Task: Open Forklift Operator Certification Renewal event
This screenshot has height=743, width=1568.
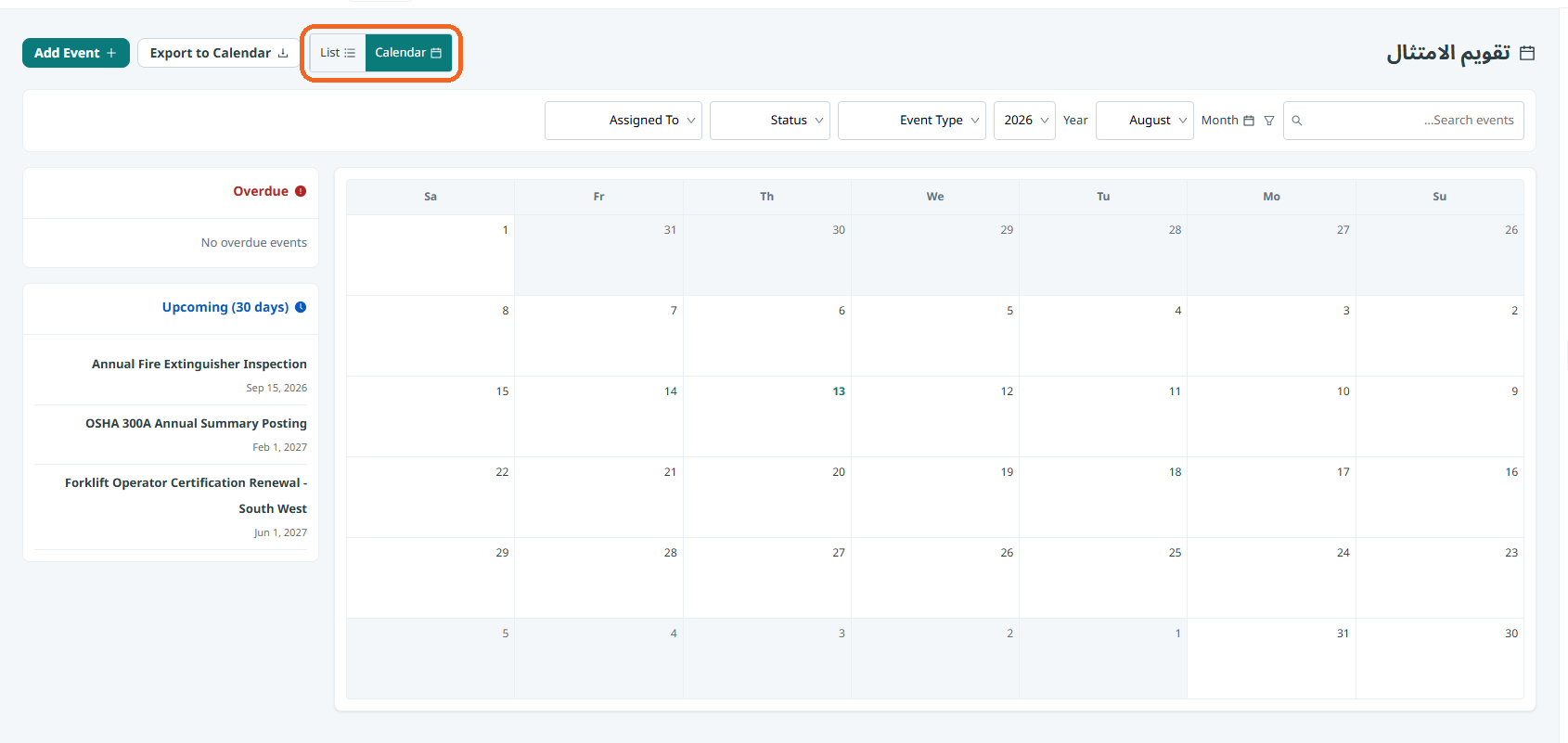Action: 186,495
